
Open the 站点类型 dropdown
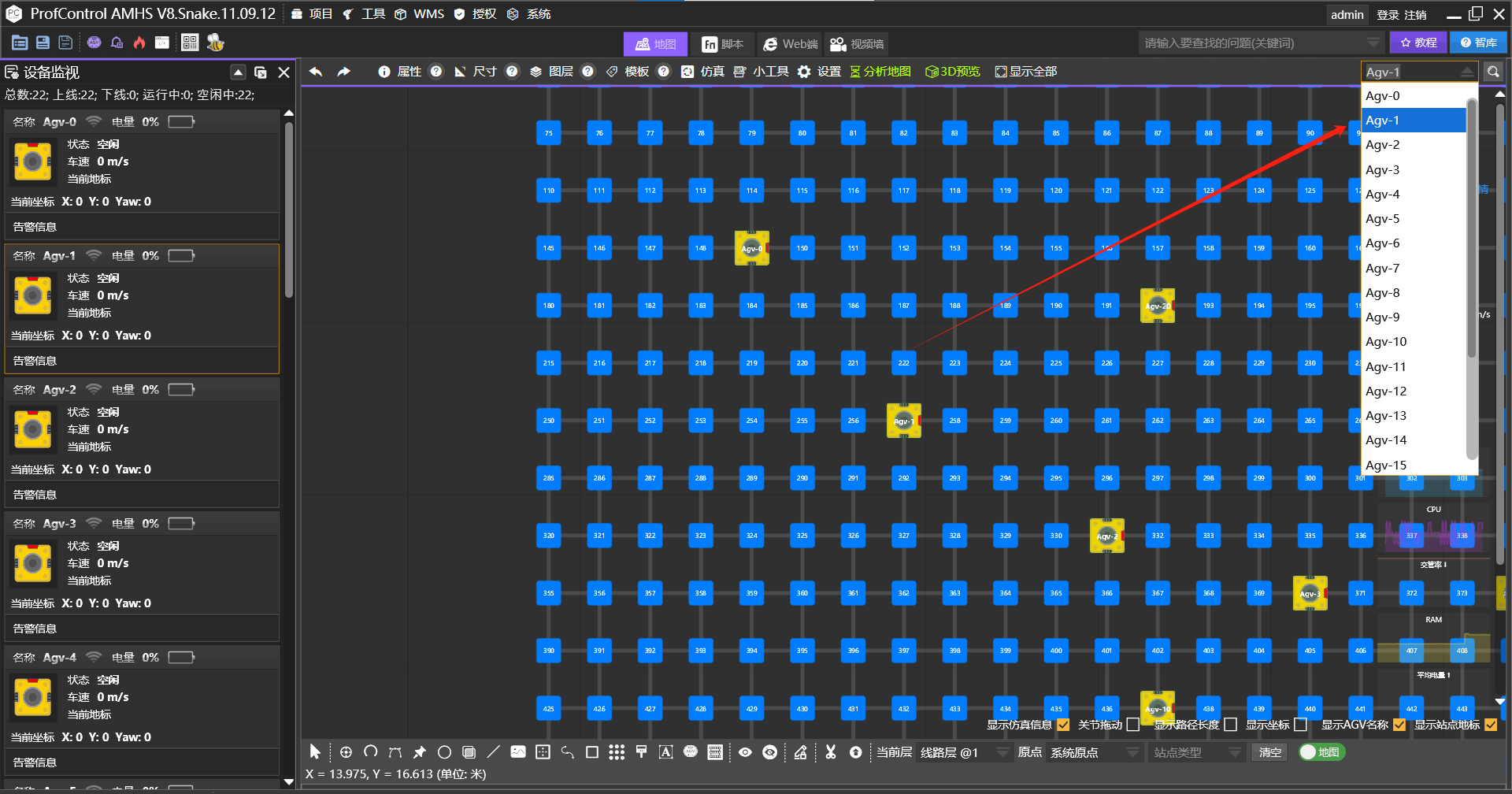click(1198, 752)
